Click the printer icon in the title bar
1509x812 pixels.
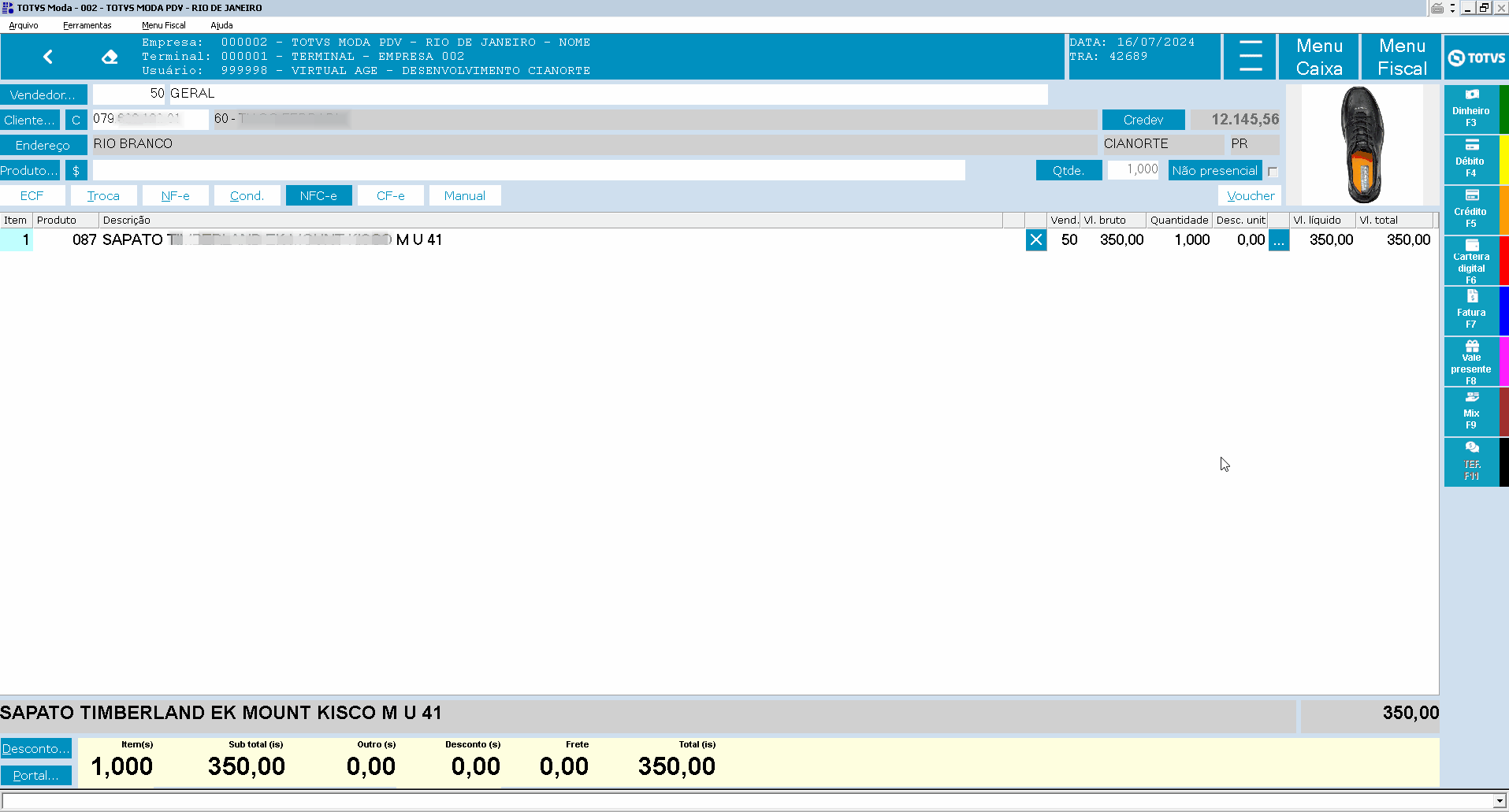(1437, 8)
